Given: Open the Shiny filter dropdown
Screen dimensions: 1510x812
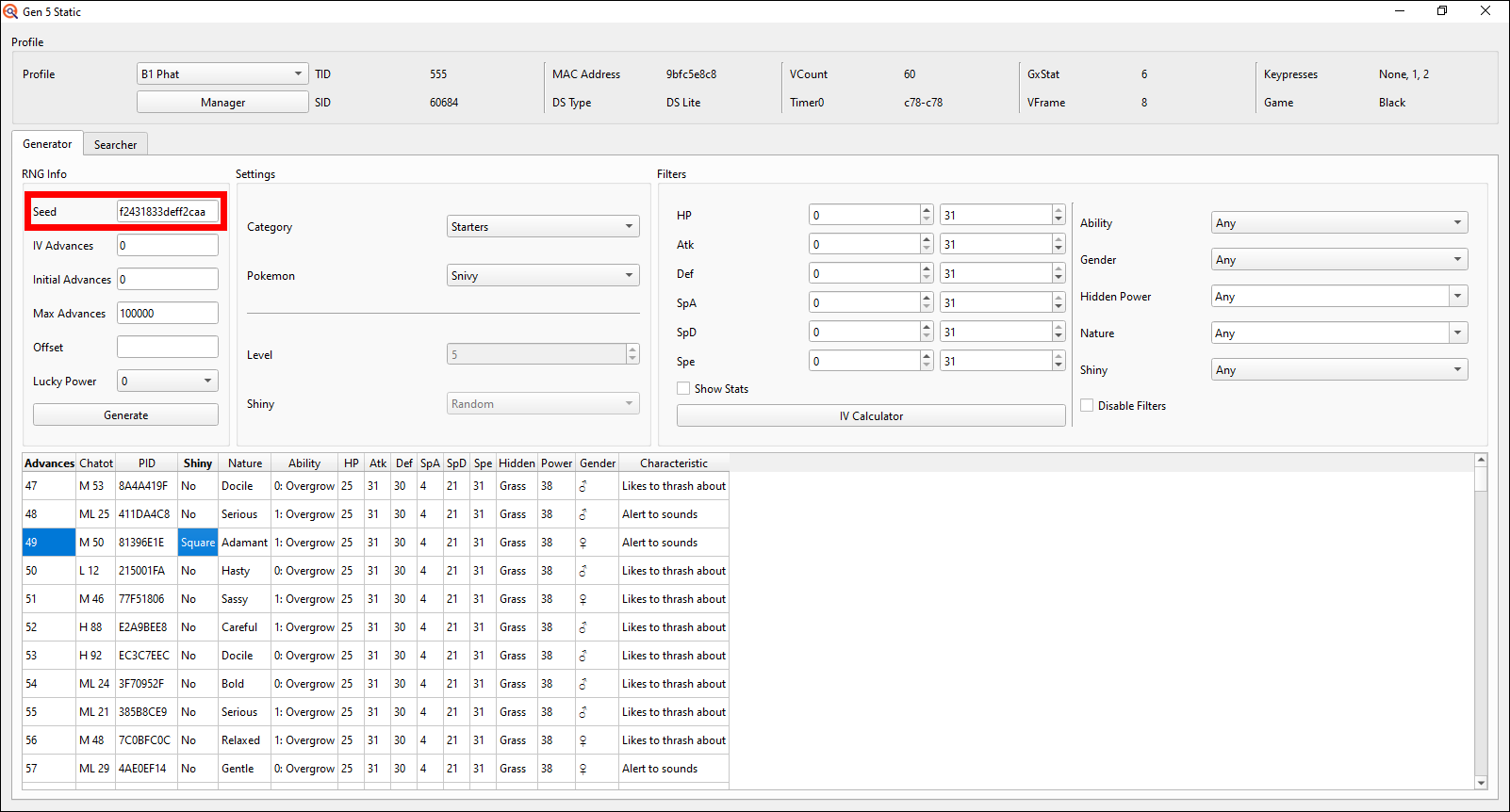Looking at the screenshot, I should [x=1339, y=369].
